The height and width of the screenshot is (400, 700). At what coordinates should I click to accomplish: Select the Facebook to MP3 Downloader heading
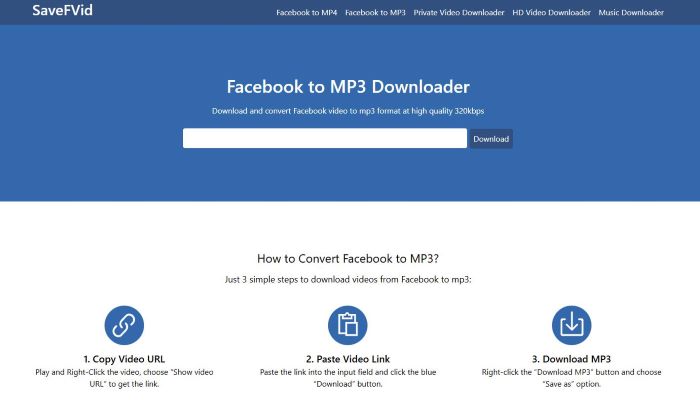pos(348,87)
